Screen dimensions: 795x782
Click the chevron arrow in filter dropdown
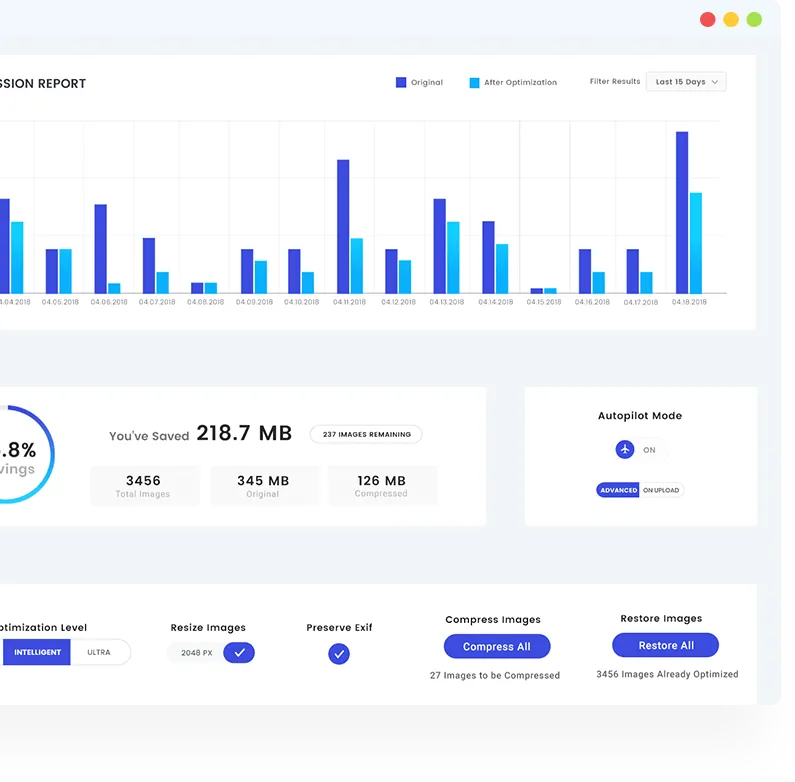click(x=715, y=82)
